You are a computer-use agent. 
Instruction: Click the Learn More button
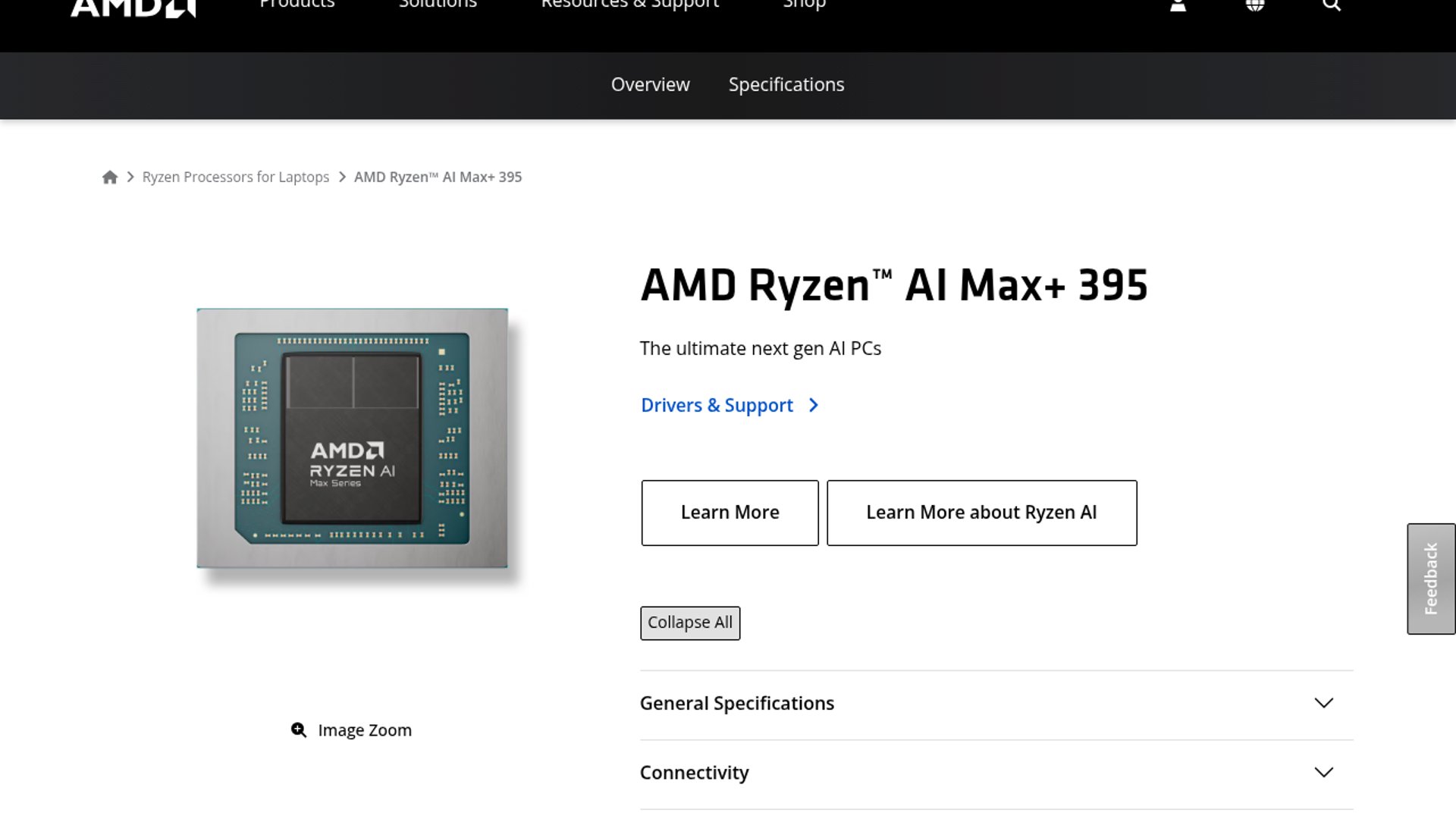(730, 513)
